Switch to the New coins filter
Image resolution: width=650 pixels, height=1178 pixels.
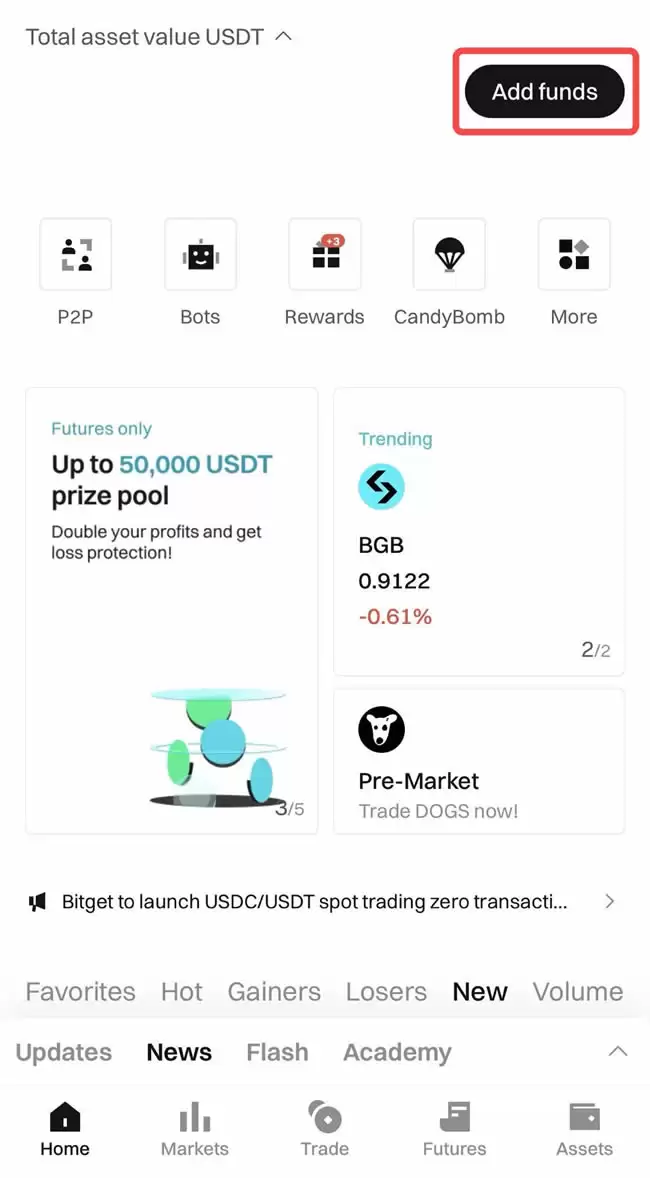pyautogui.click(x=479, y=991)
